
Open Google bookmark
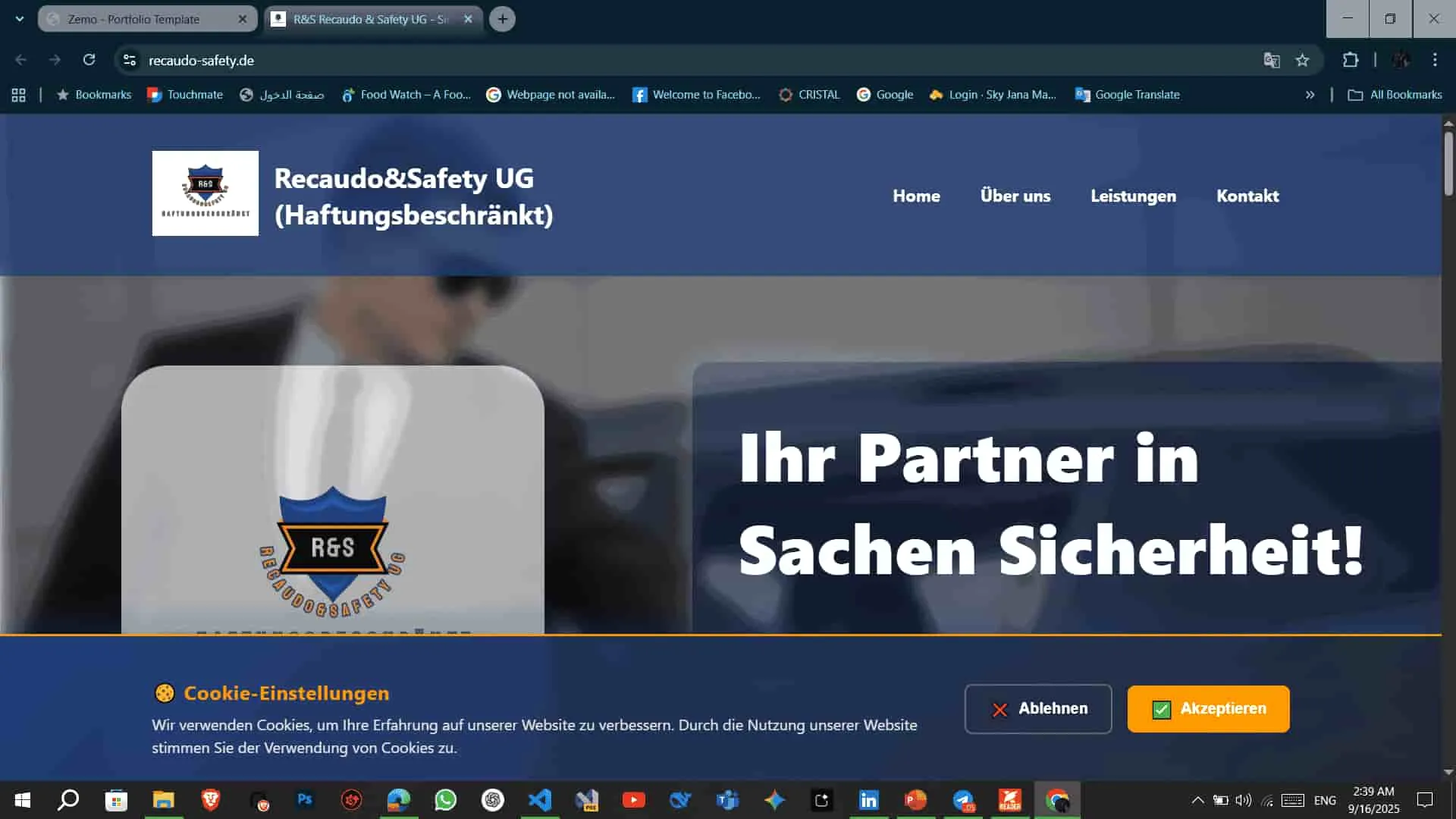(x=885, y=95)
